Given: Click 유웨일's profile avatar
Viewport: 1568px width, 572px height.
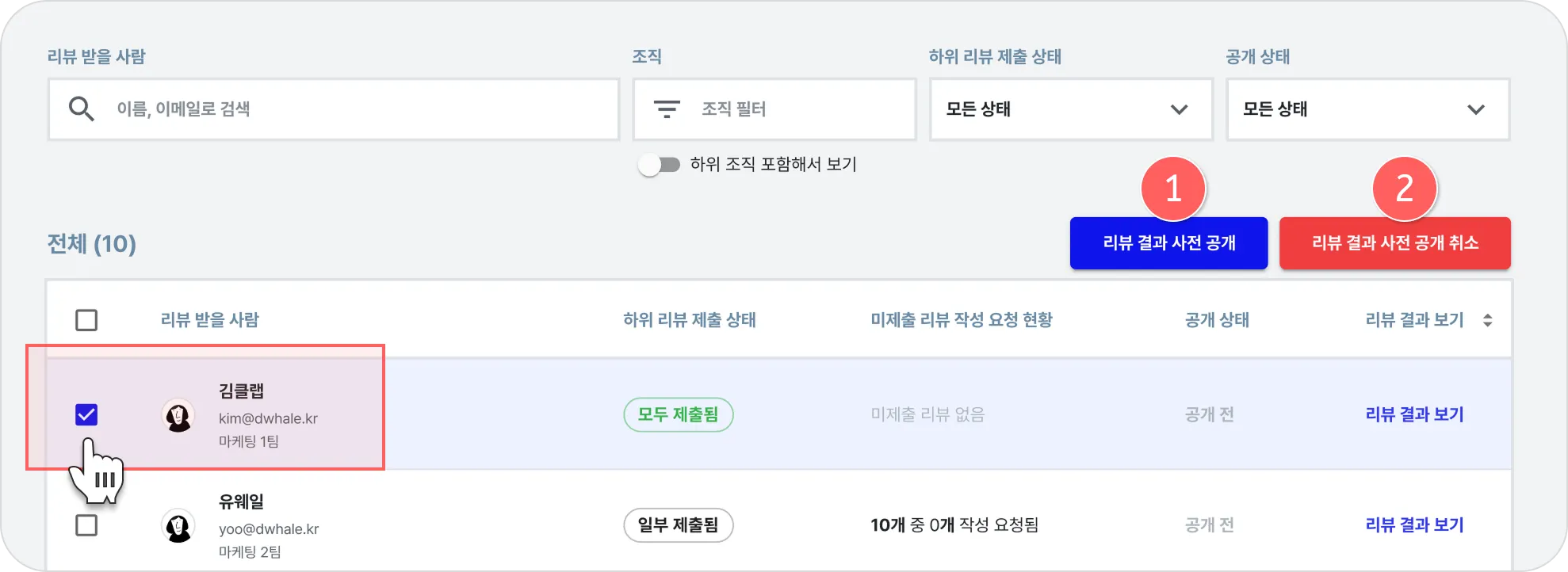Looking at the screenshot, I should [178, 525].
